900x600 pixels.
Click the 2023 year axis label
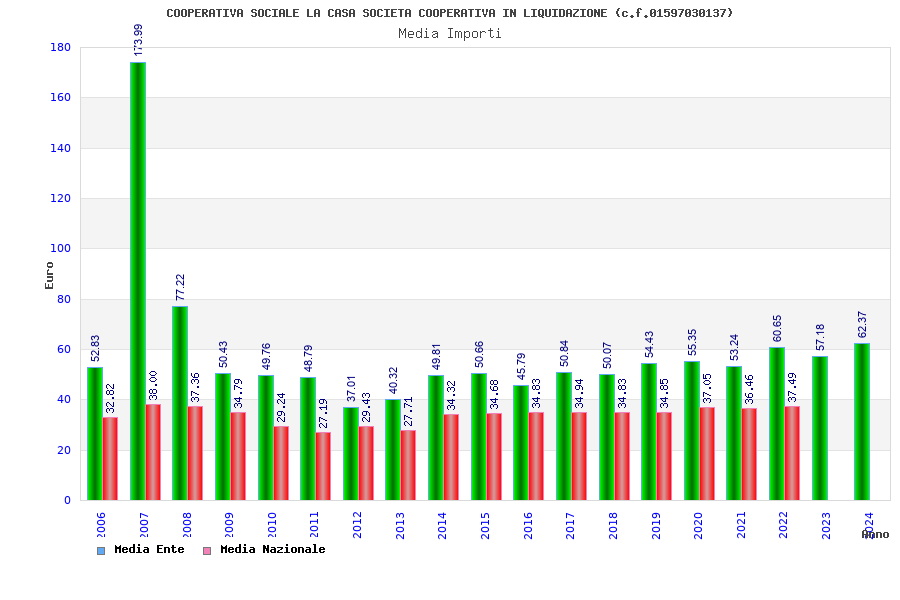click(x=826, y=525)
